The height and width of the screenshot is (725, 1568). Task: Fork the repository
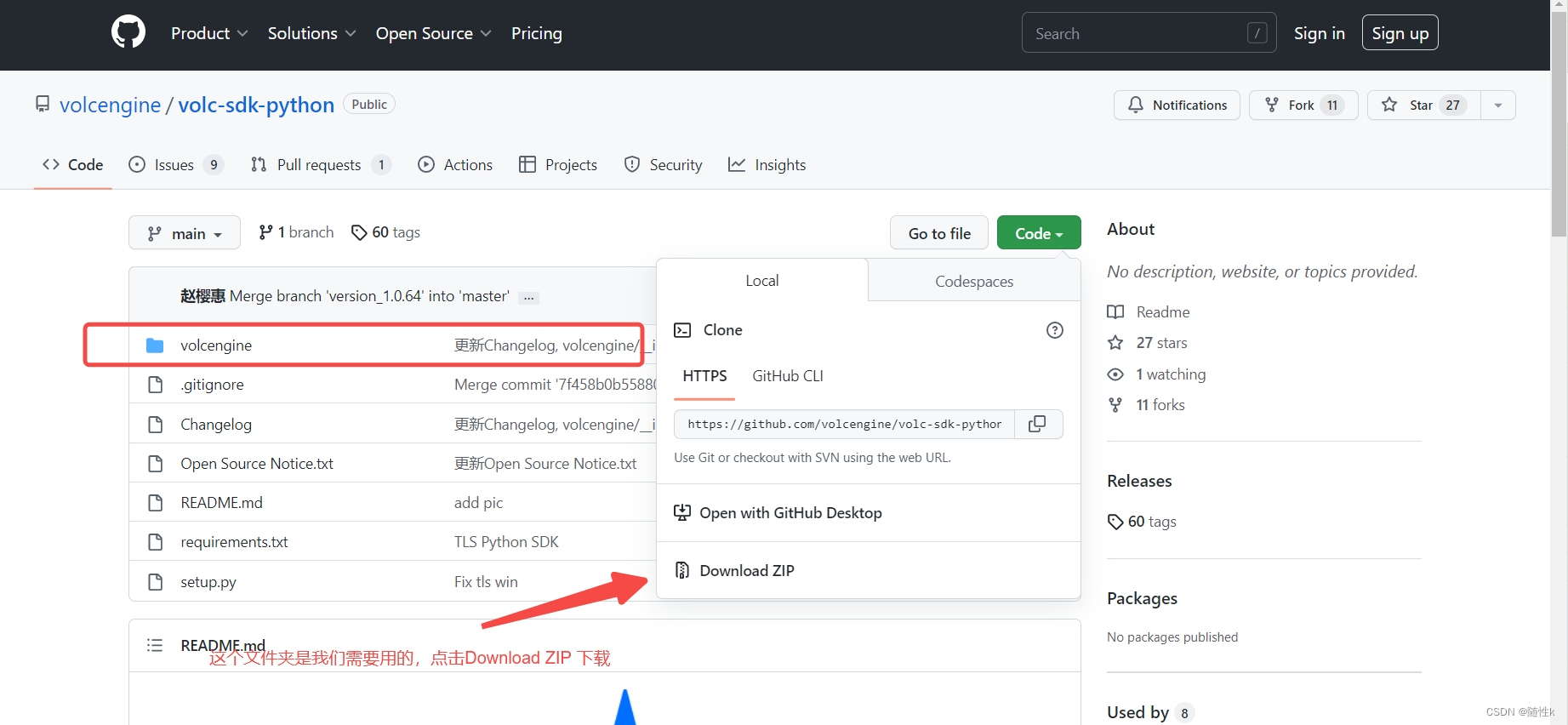pyautogui.click(x=1303, y=105)
